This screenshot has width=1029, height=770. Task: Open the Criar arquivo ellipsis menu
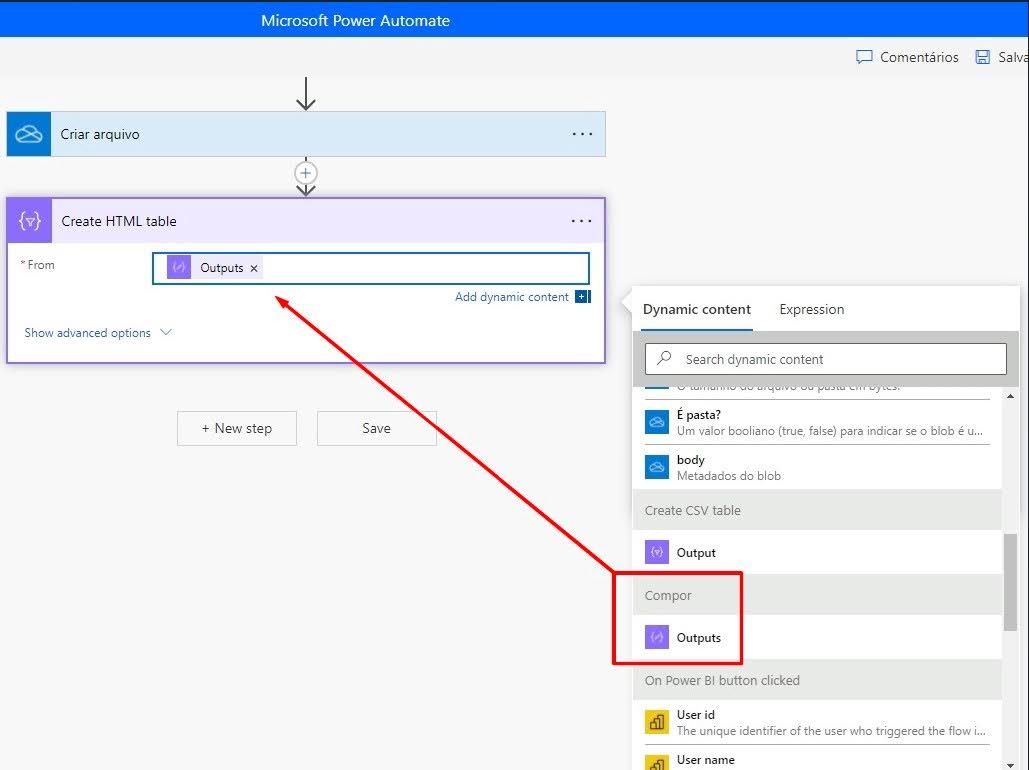click(x=582, y=134)
